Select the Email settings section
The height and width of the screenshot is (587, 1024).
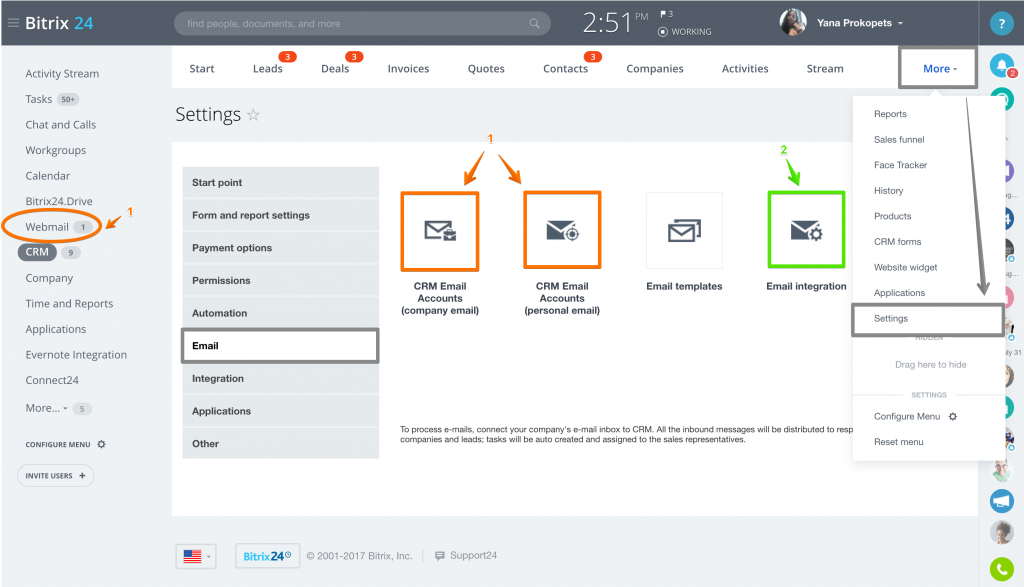(281, 345)
